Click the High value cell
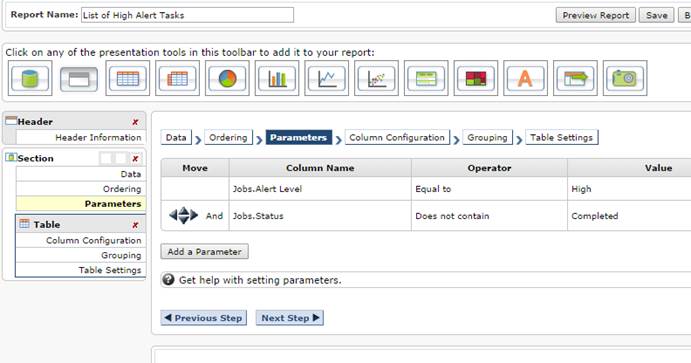 point(629,189)
